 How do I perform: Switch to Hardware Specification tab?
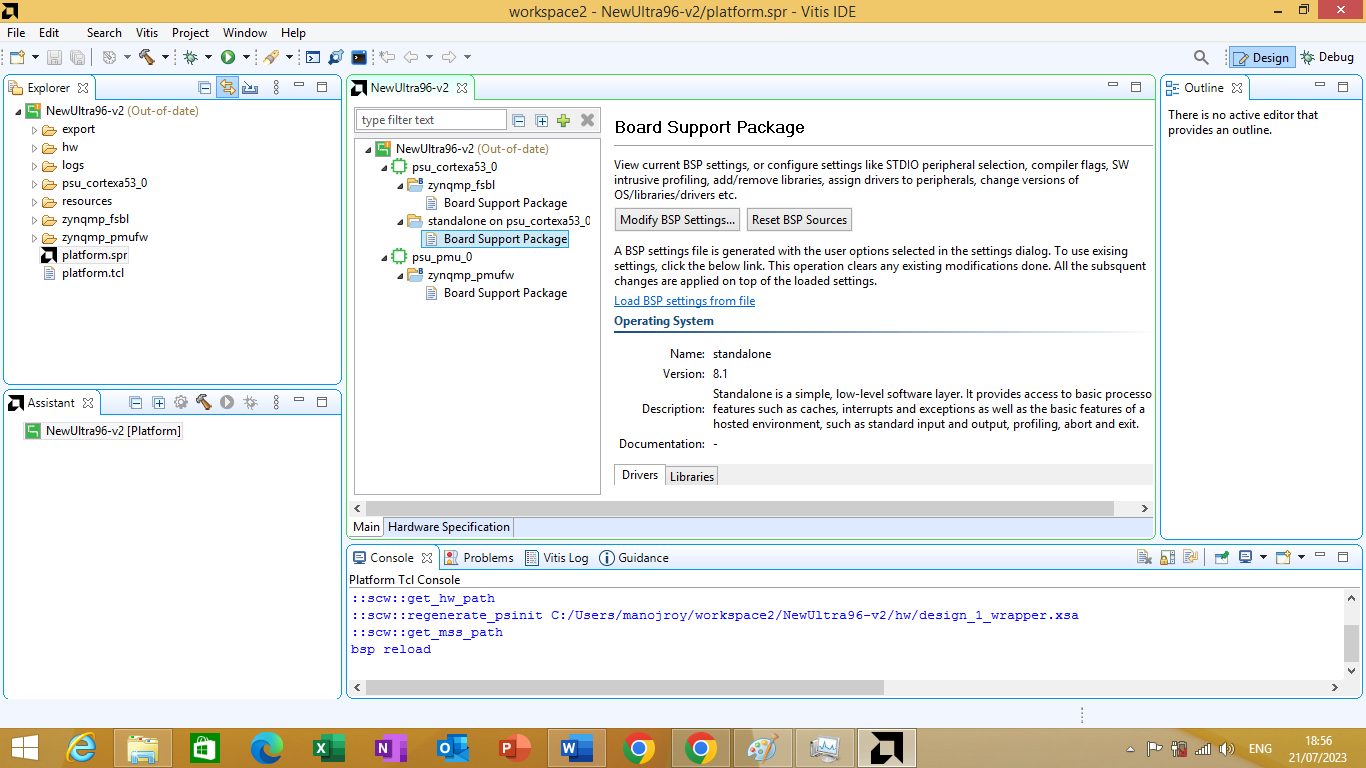449,527
